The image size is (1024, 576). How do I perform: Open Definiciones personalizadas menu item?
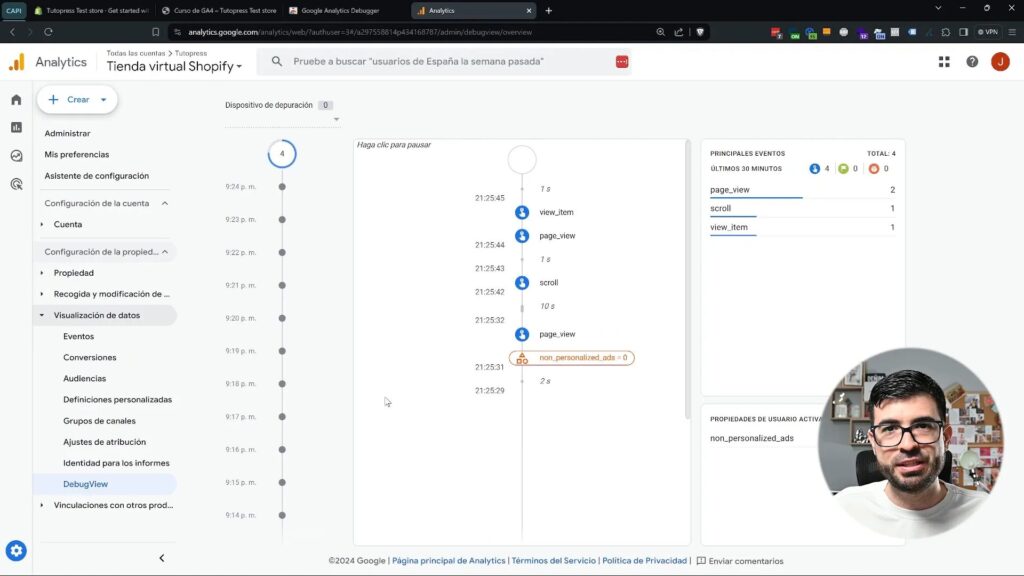point(118,400)
